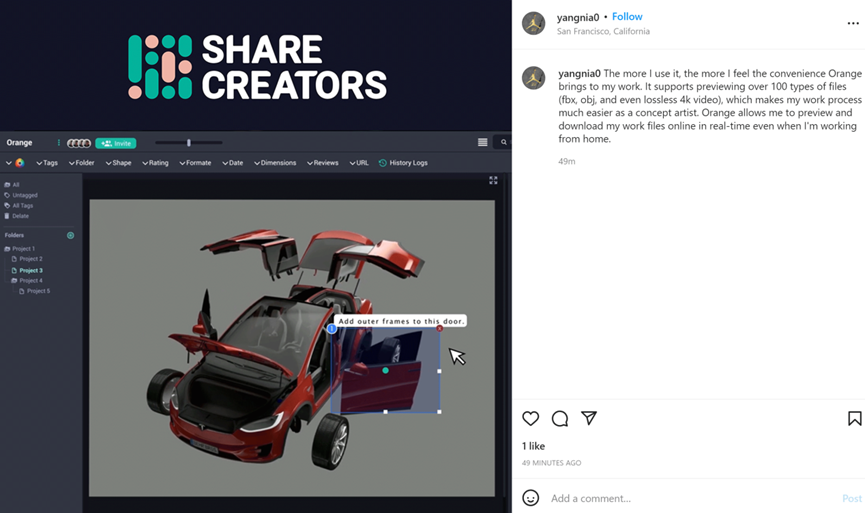Image resolution: width=865 pixels, height=513 pixels.
Task: Close the door annotation red x
Action: (x=440, y=328)
